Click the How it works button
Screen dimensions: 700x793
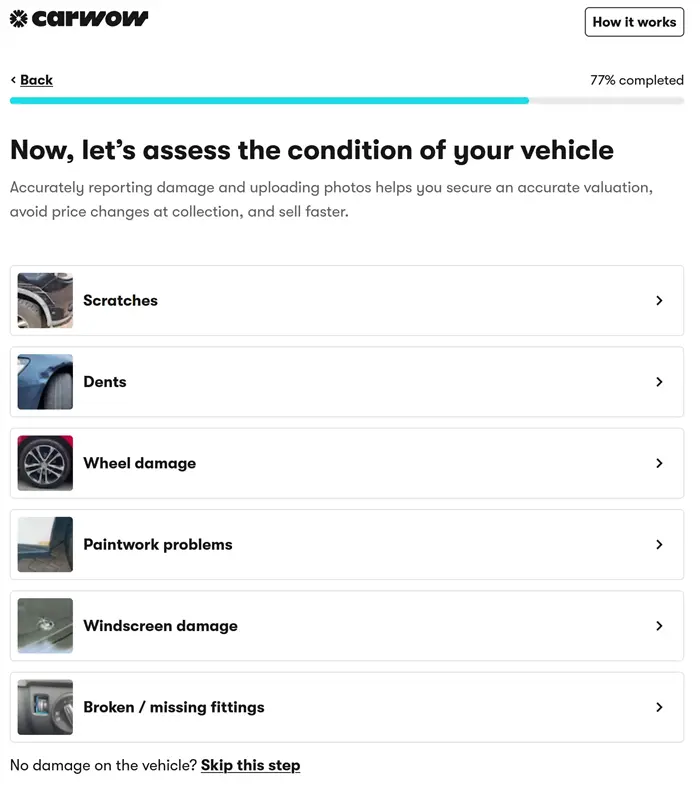pyautogui.click(x=634, y=22)
